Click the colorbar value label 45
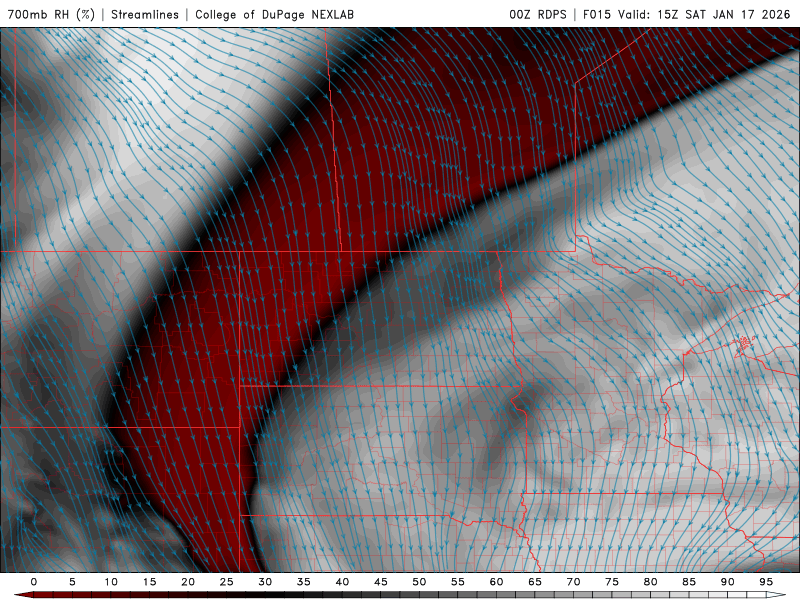 pos(381,582)
